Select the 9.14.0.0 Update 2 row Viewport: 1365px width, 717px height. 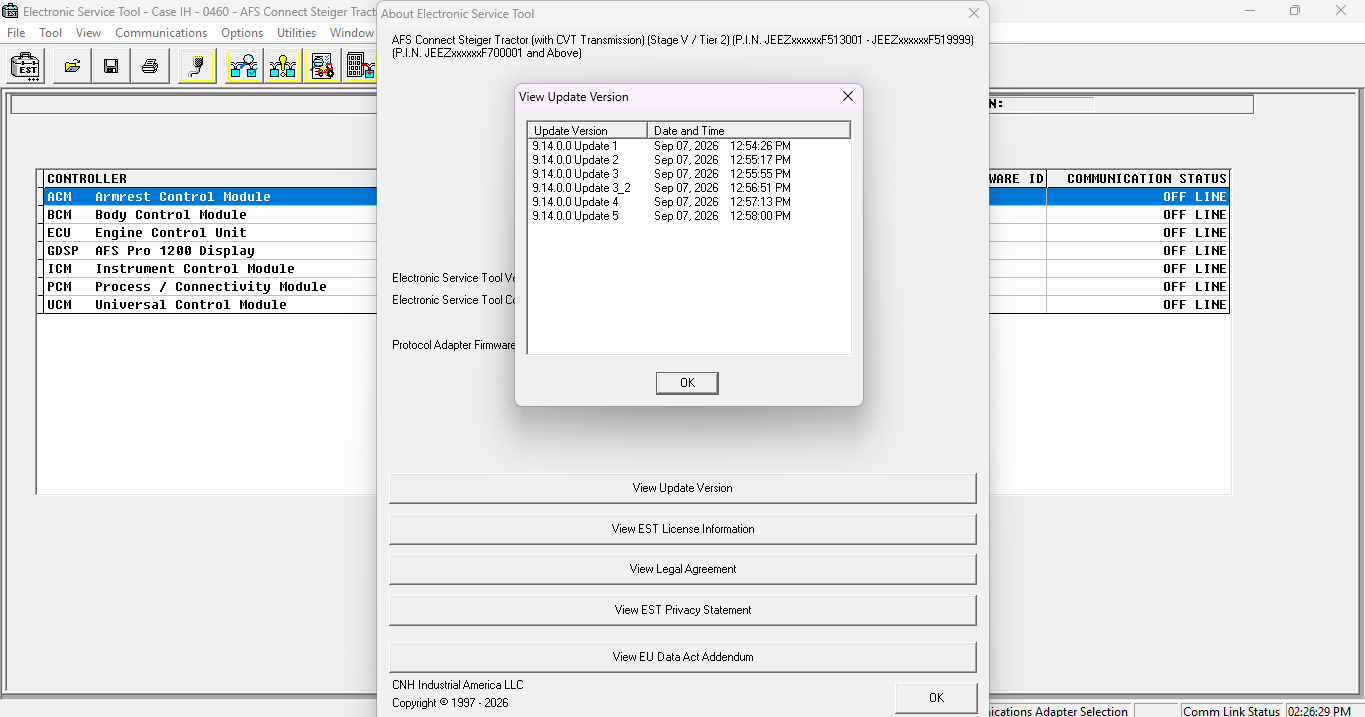(689, 160)
